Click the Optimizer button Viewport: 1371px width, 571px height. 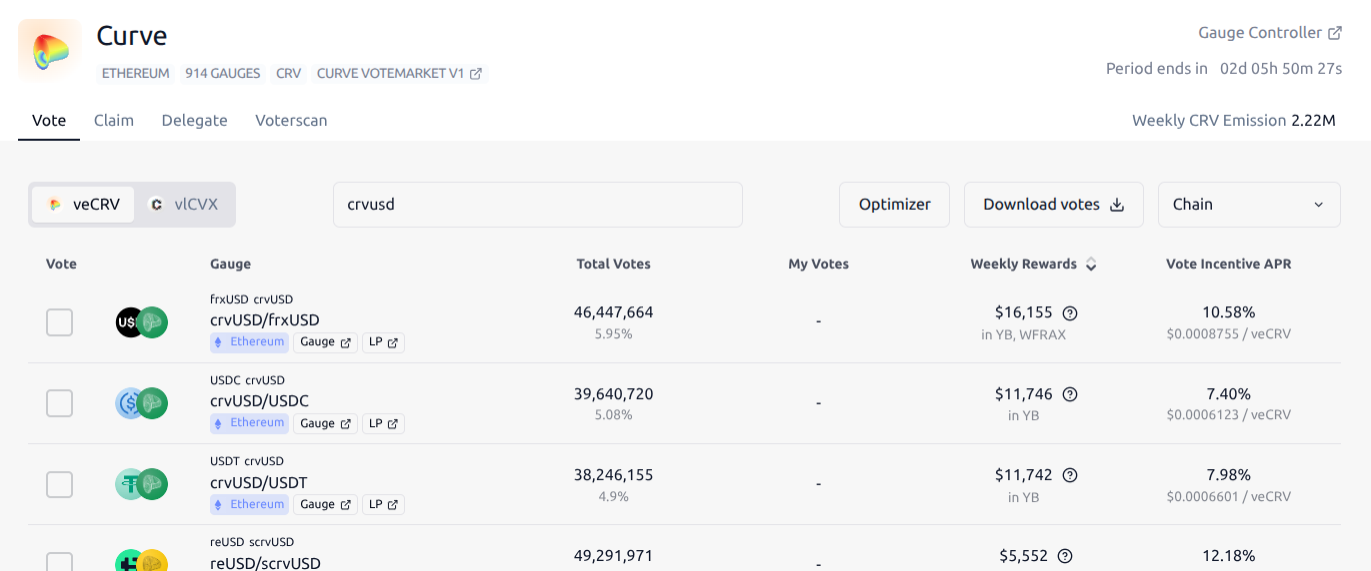click(x=894, y=204)
